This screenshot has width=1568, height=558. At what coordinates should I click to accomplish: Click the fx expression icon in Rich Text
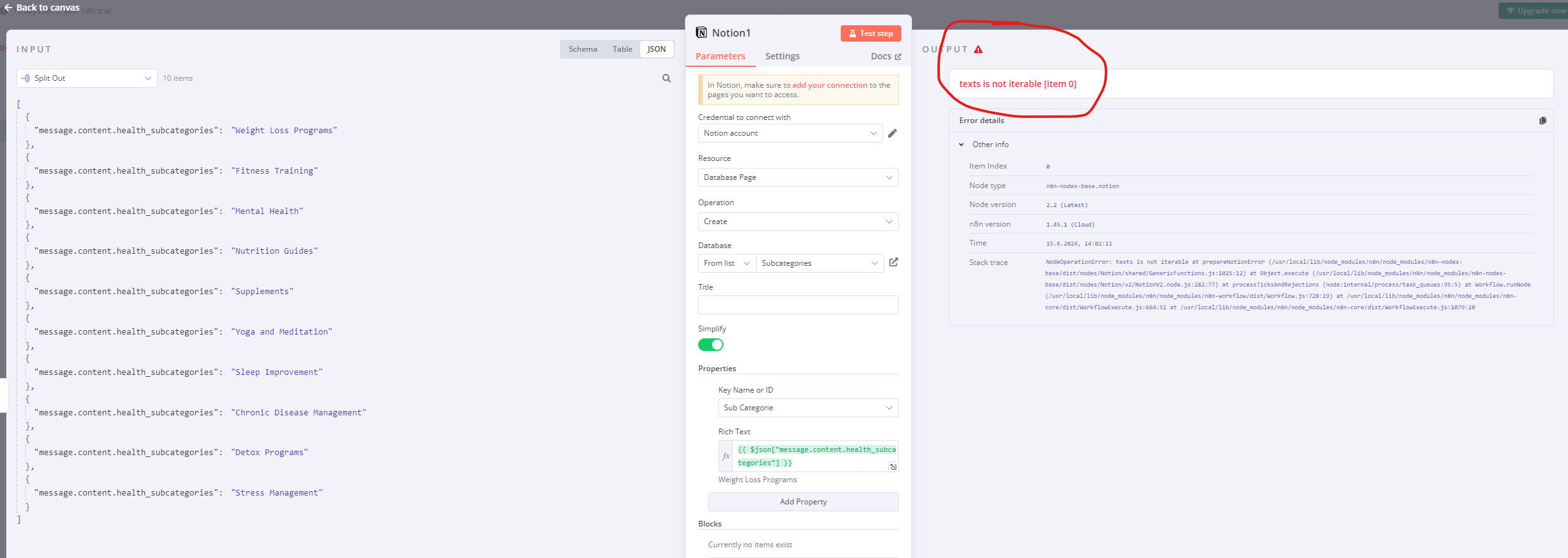[x=726, y=456]
